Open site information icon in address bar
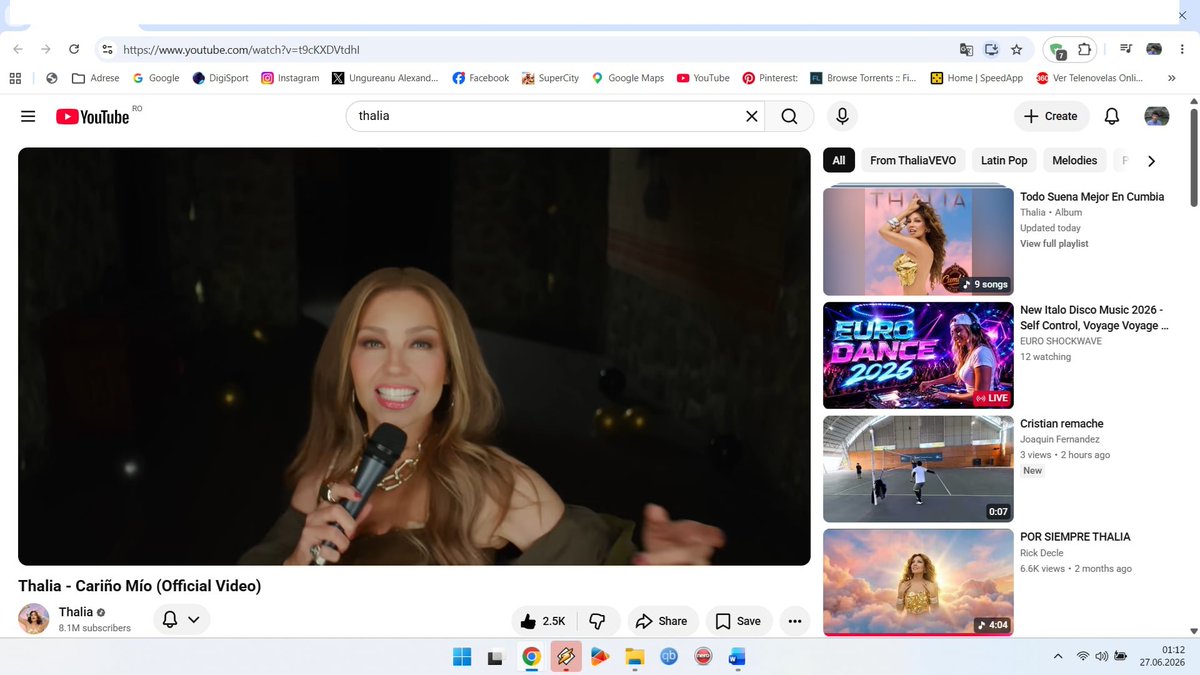 [x=108, y=49]
